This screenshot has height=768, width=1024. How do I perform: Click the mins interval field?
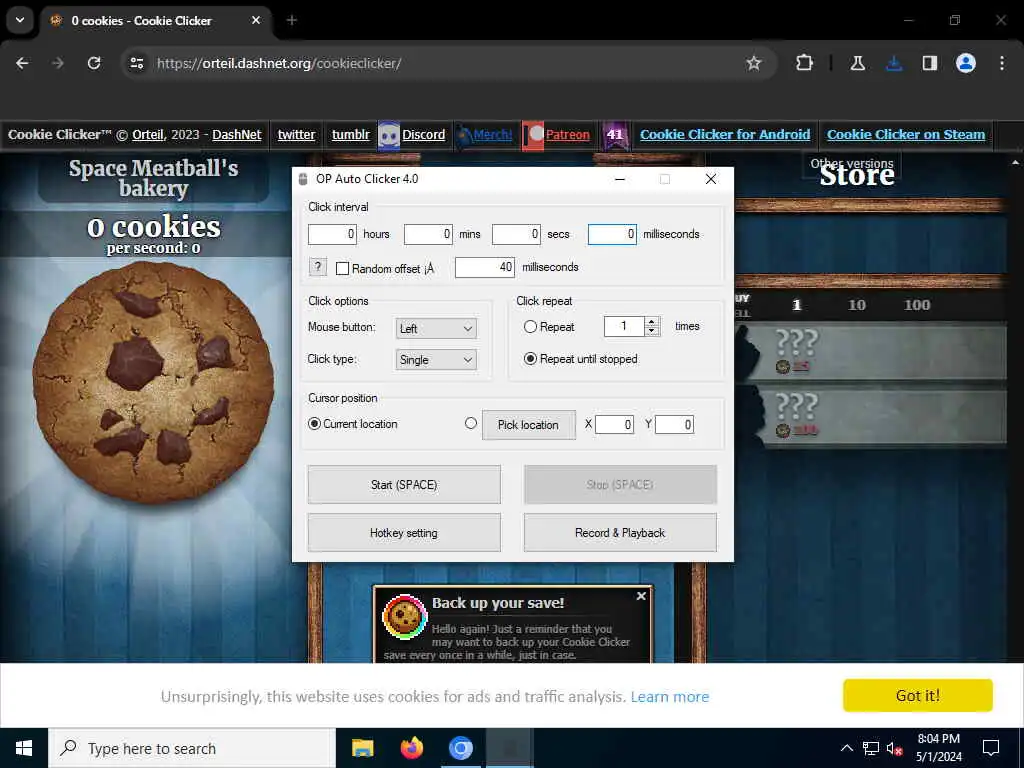428,234
